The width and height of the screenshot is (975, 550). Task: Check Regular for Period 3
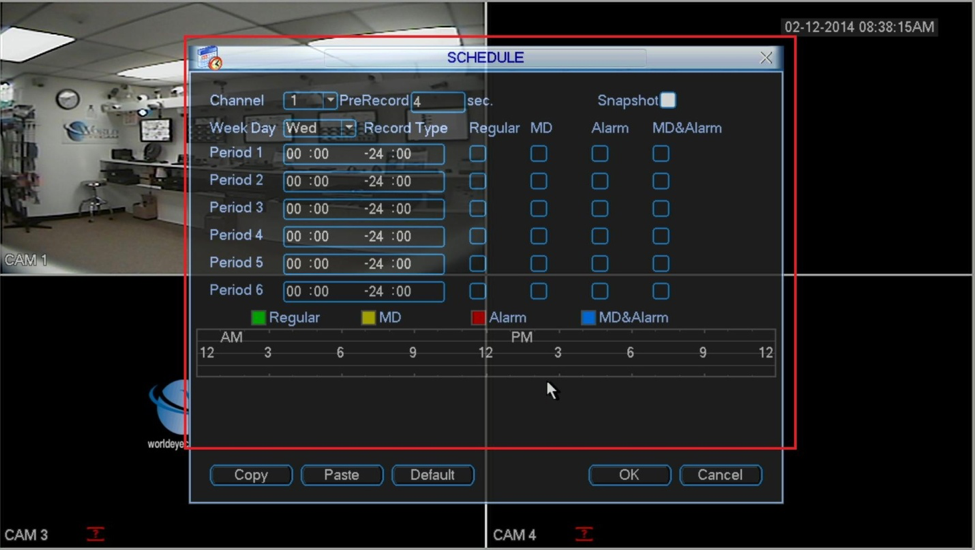coord(478,208)
